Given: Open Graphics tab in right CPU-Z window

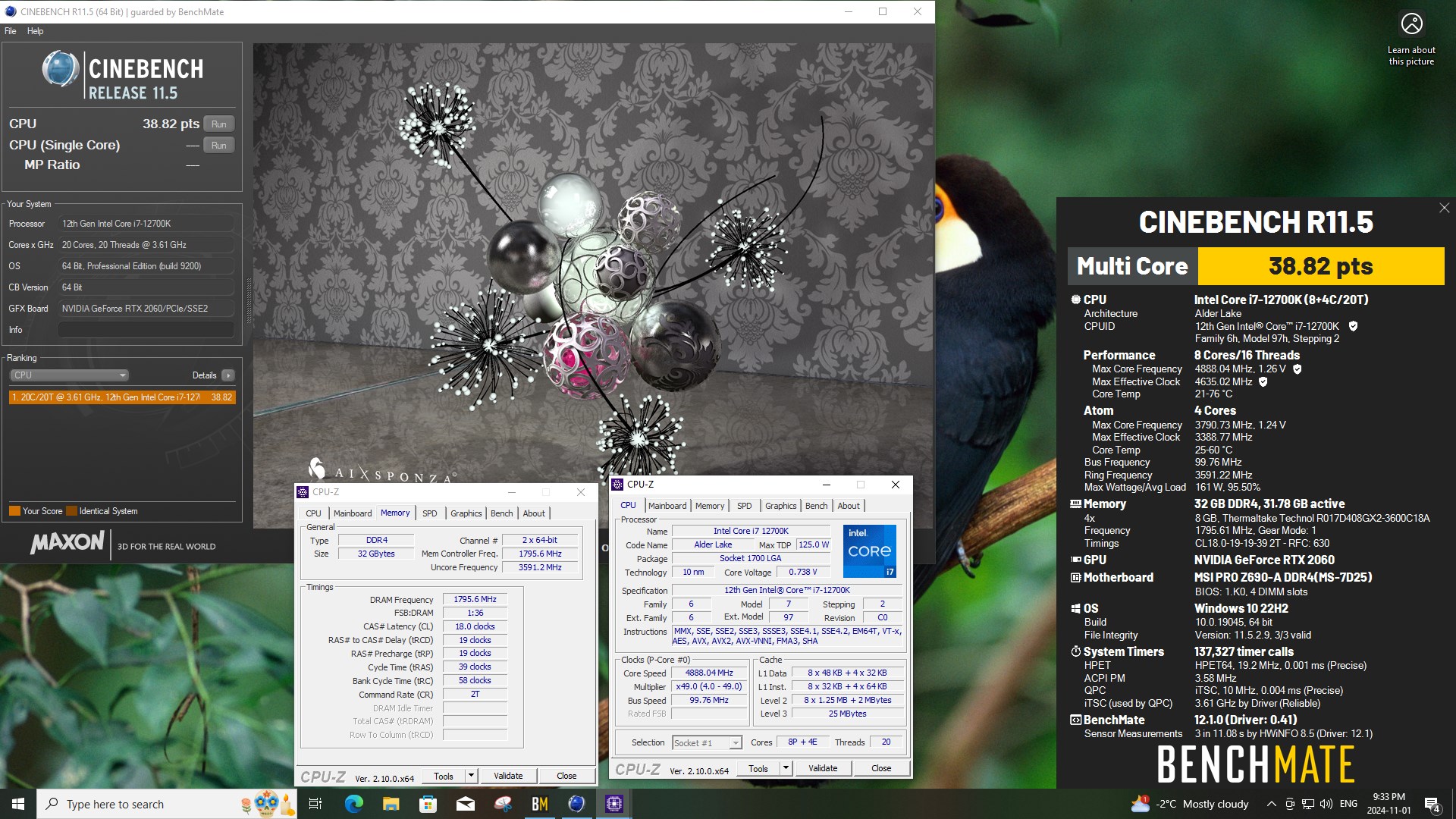Looking at the screenshot, I should pyautogui.click(x=780, y=506).
